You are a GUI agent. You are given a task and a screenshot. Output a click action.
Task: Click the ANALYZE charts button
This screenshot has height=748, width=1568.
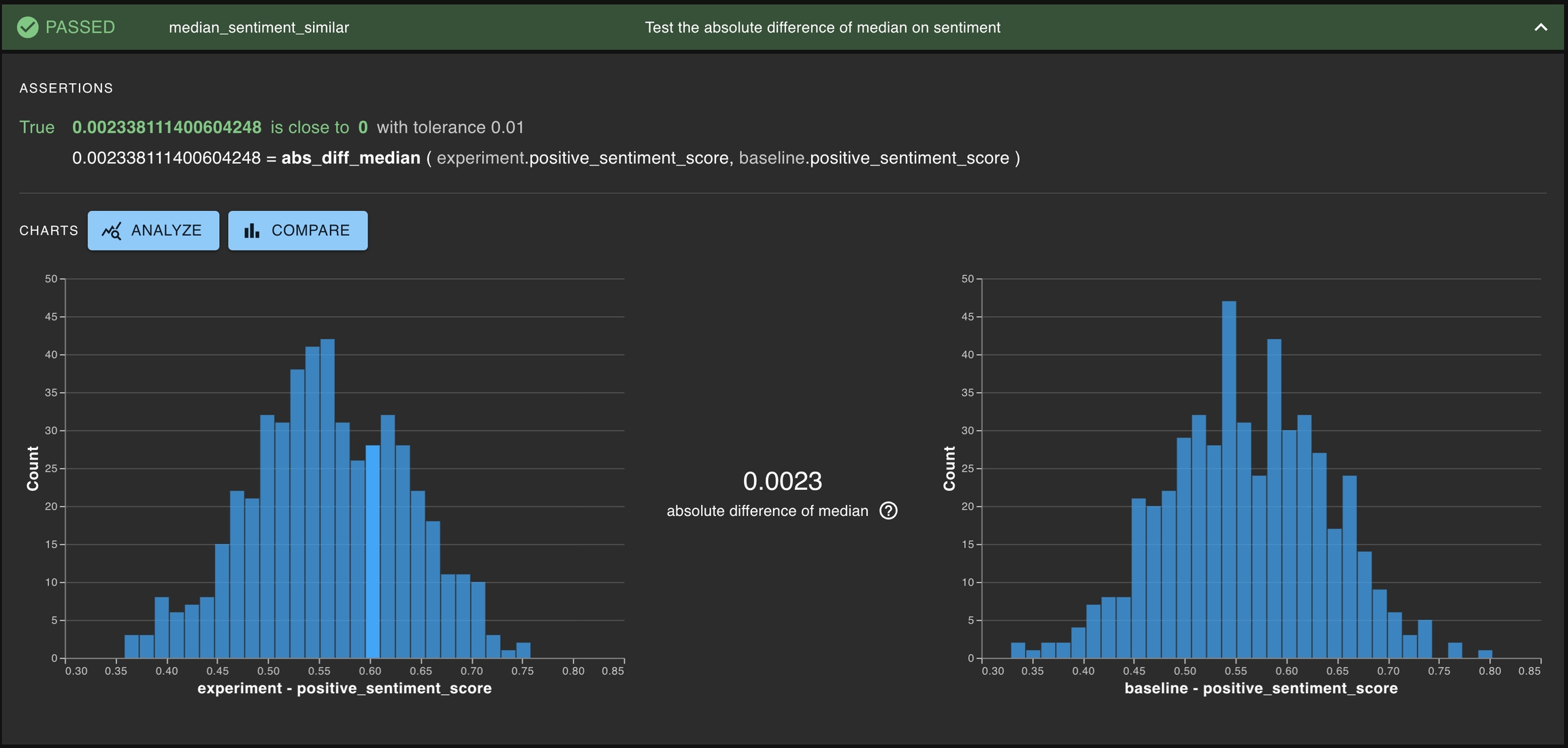(x=153, y=230)
